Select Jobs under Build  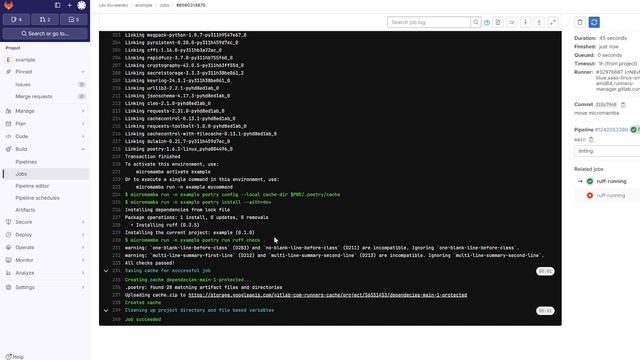(x=45, y=174)
